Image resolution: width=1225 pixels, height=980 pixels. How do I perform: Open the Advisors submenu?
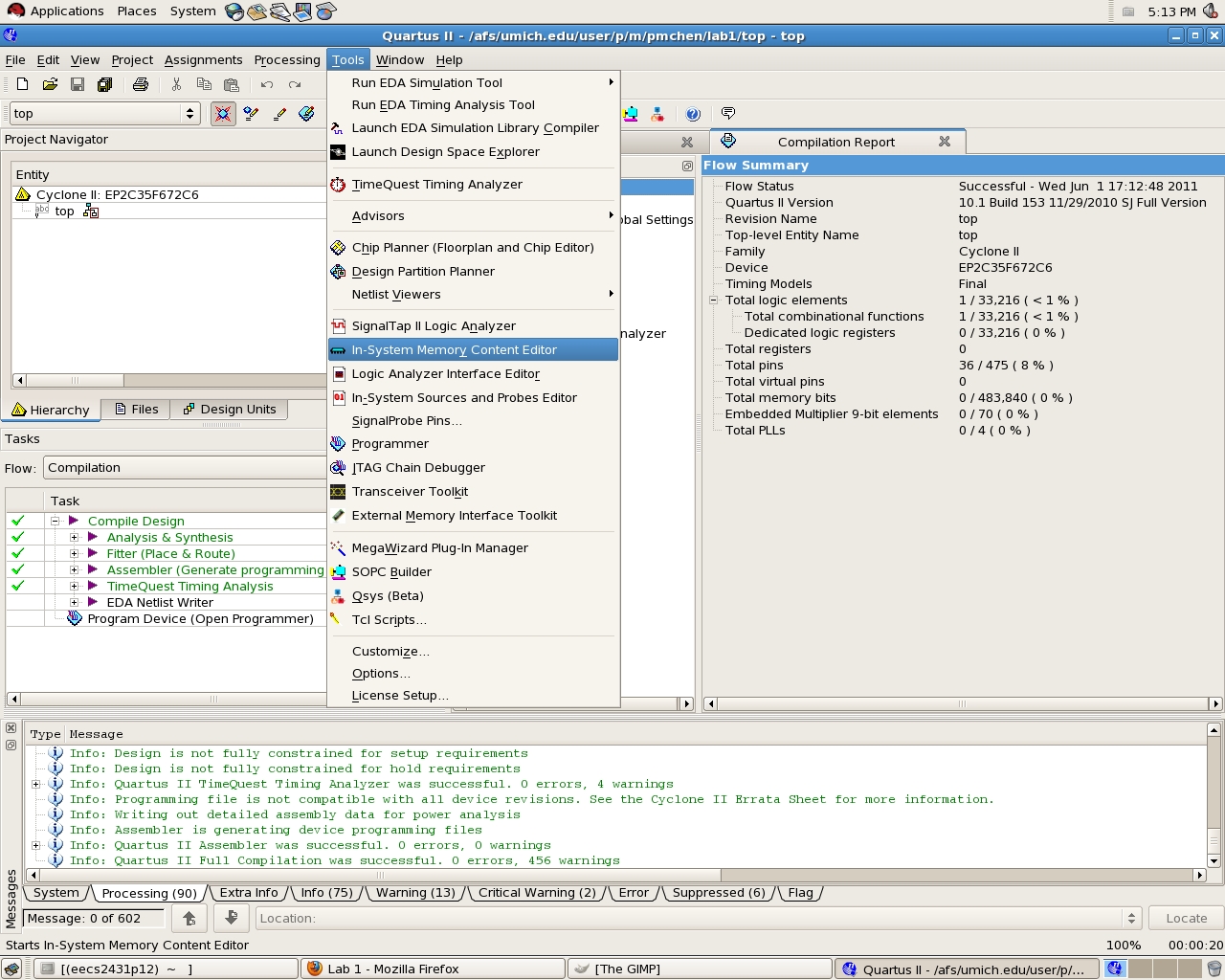pos(473,216)
